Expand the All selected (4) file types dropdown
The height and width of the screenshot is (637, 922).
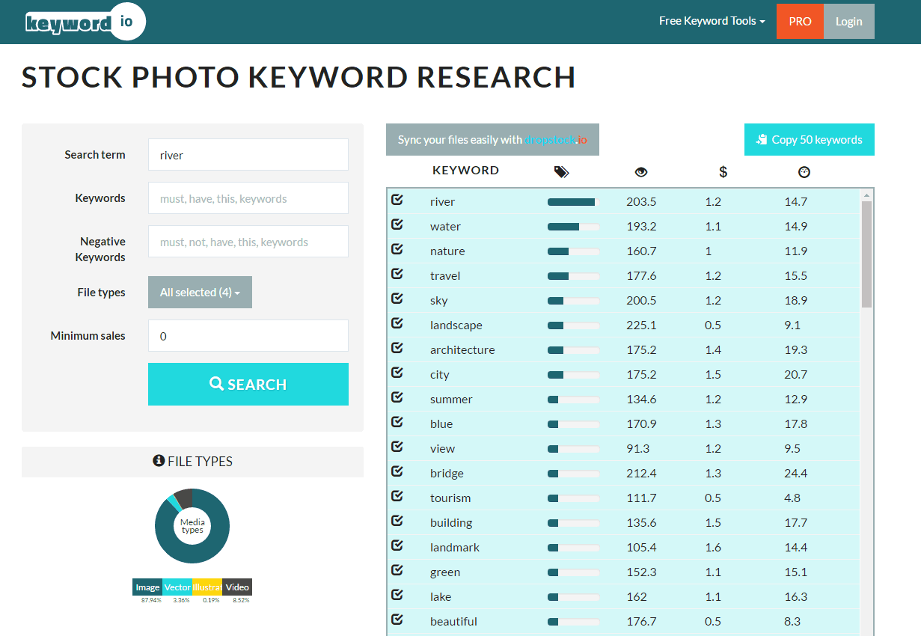click(x=200, y=292)
